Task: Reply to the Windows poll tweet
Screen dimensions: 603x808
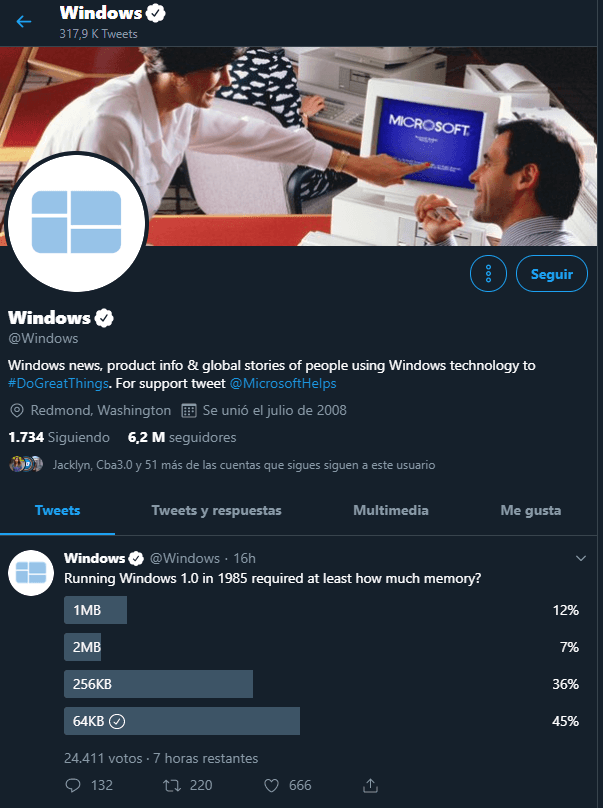Action: (73, 785)
